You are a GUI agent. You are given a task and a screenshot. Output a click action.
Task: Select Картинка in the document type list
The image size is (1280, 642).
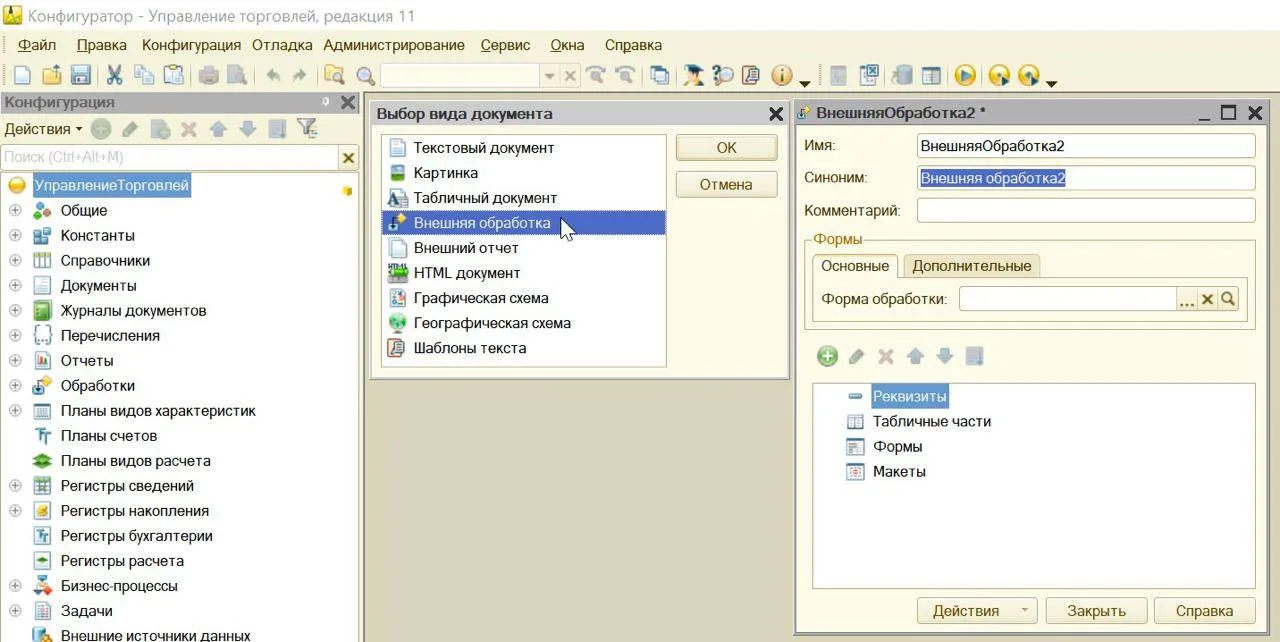click(523, 173)
